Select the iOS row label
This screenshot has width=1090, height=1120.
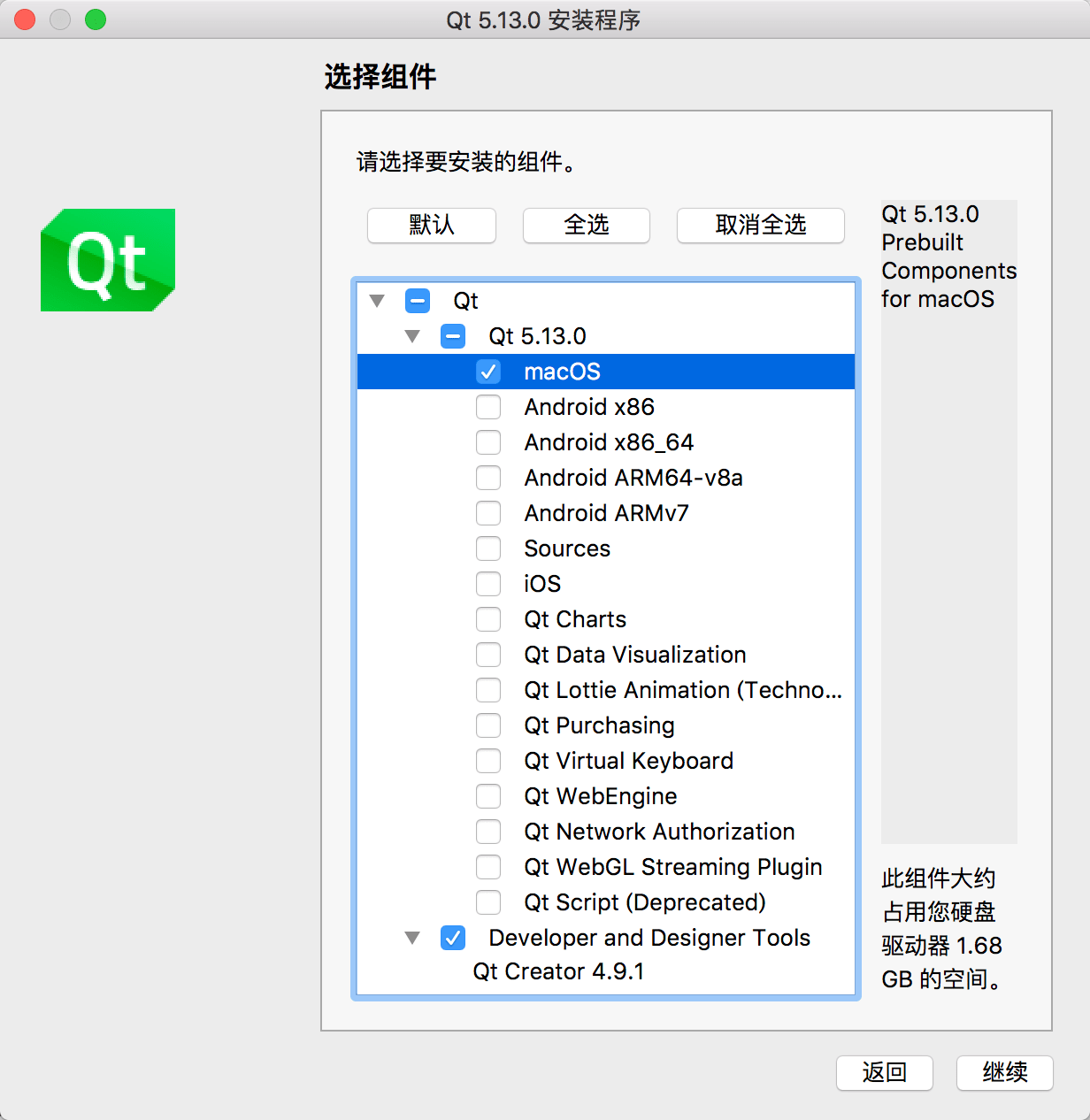(x=542, y=584)
